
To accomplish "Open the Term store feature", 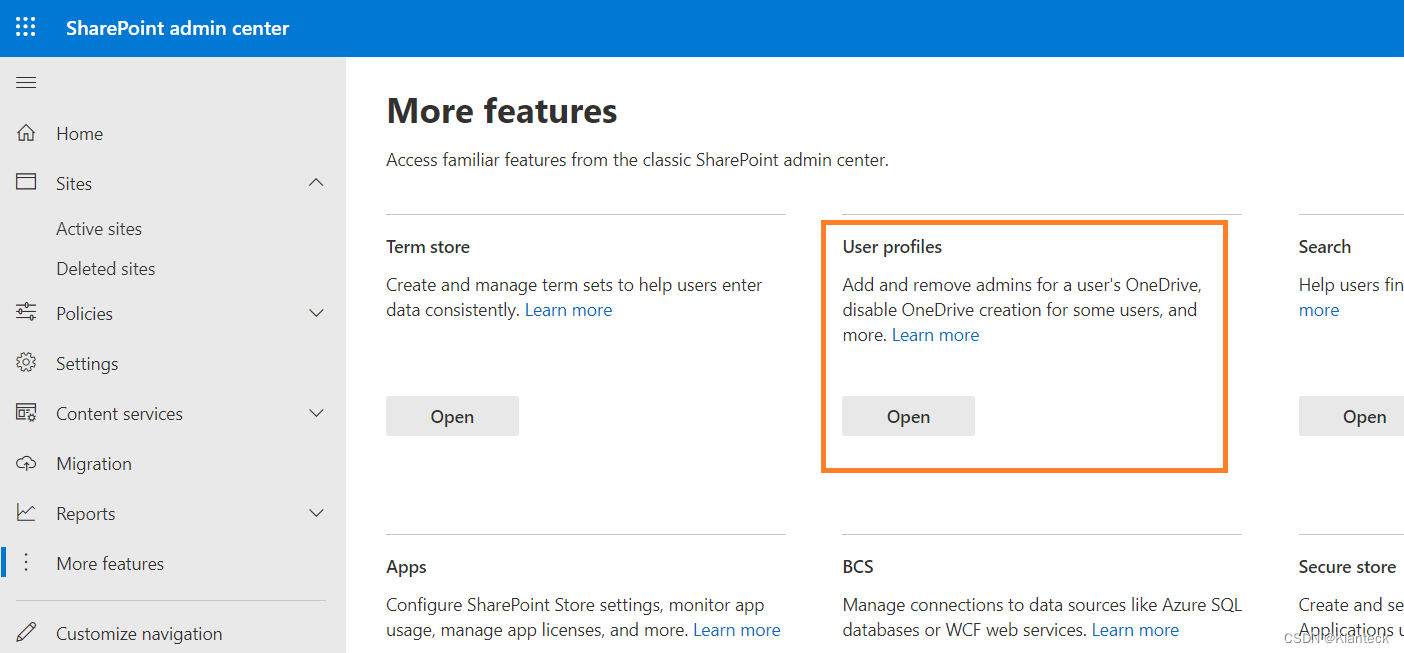I will [x=452, y=416].
